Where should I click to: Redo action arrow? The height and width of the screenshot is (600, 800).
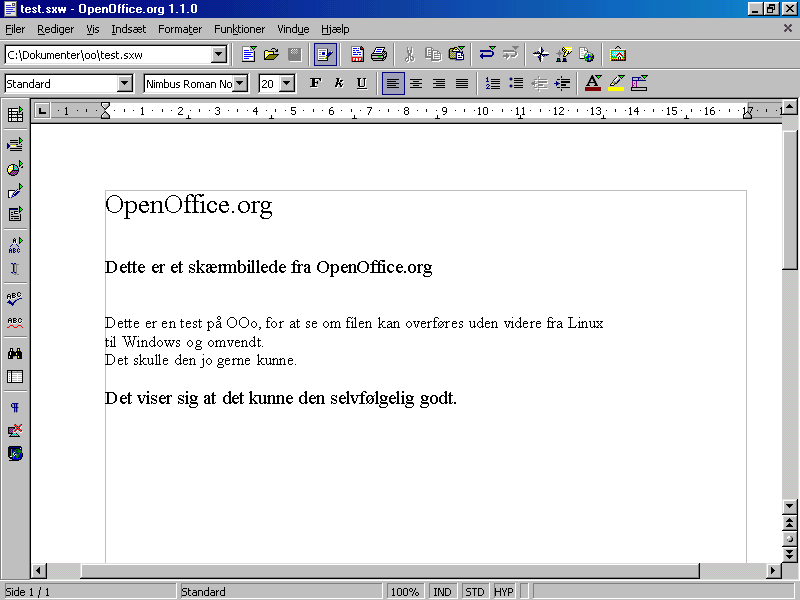coord(510,53)
